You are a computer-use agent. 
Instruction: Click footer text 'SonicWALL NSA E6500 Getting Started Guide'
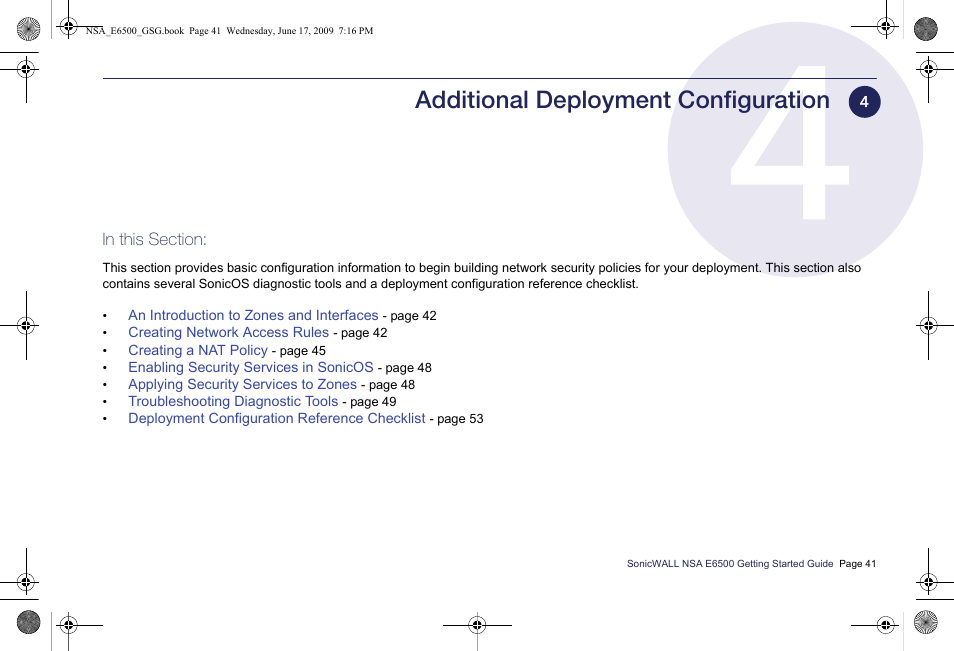pyautogui.click(x=729, y=563)
